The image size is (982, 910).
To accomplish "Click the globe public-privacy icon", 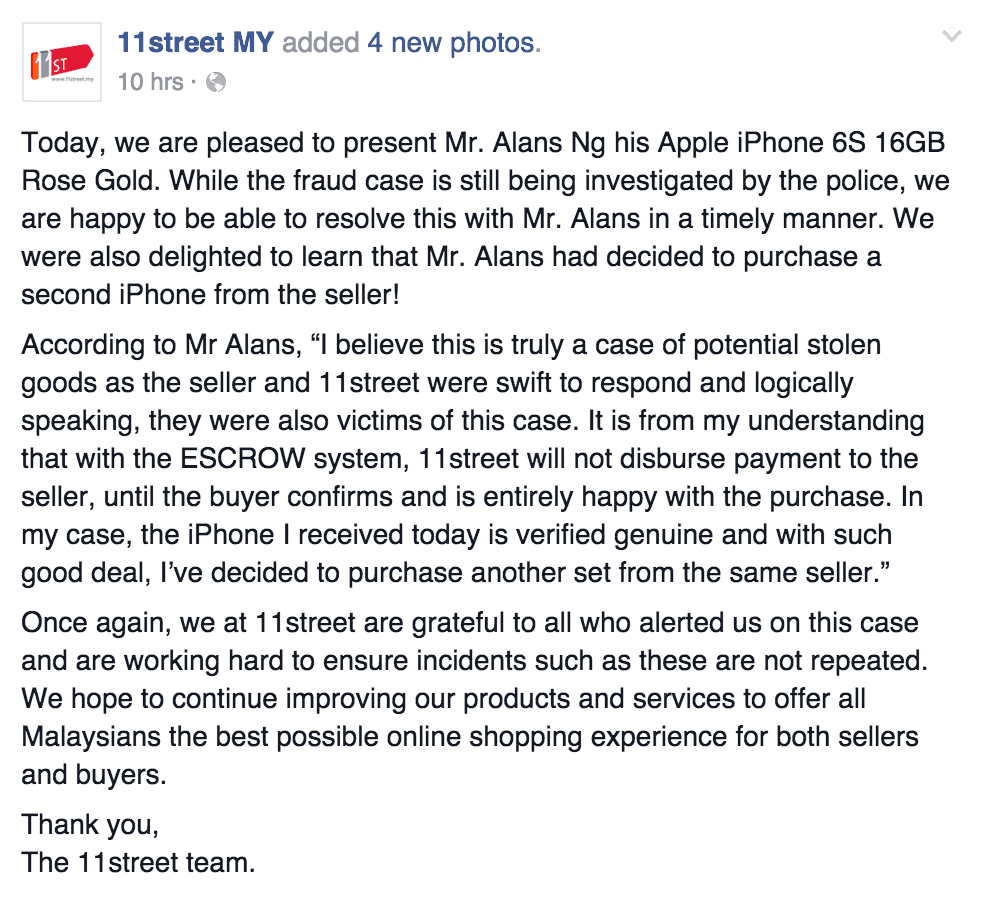I will click(216, 82).
